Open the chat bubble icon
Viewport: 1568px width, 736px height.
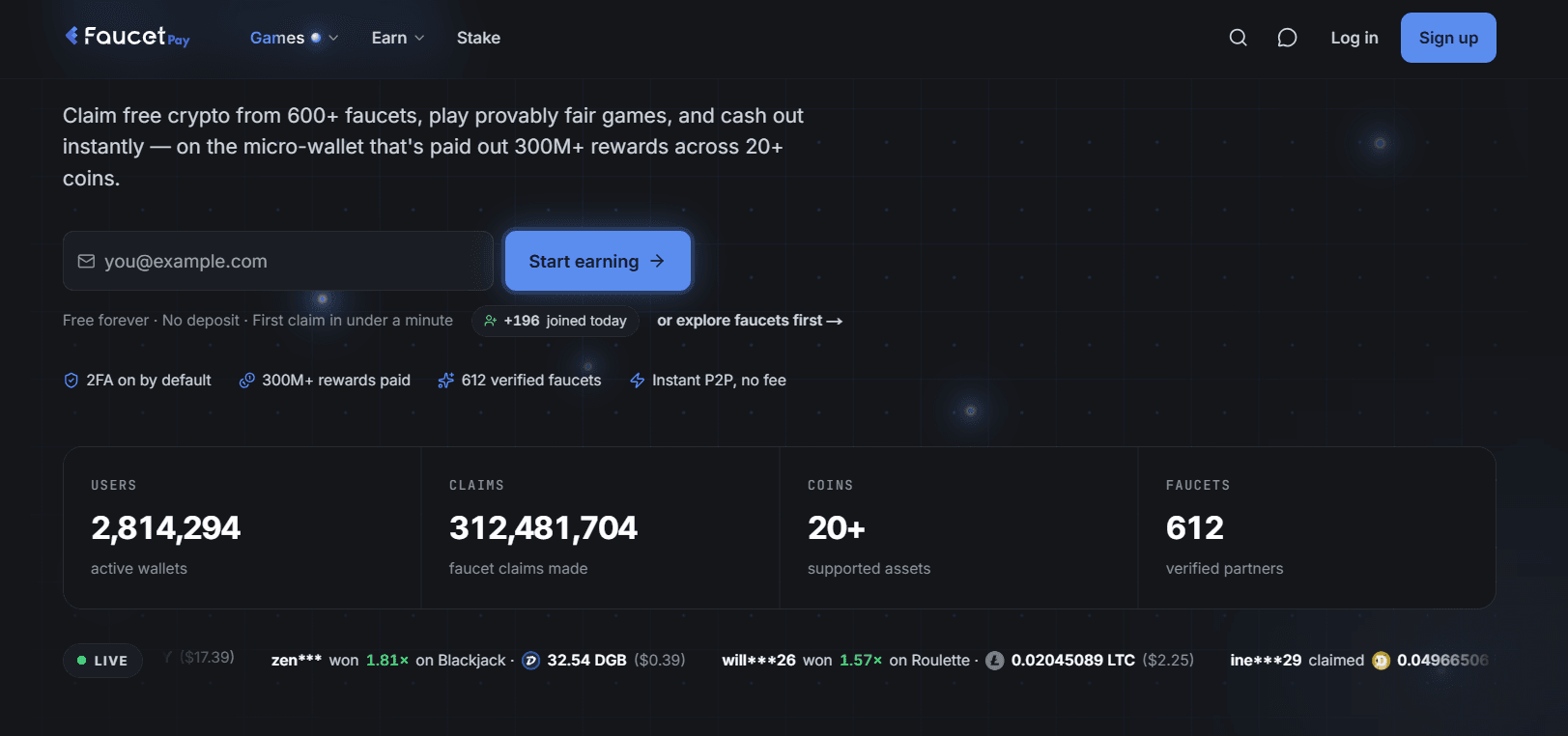coord(1287,38)
